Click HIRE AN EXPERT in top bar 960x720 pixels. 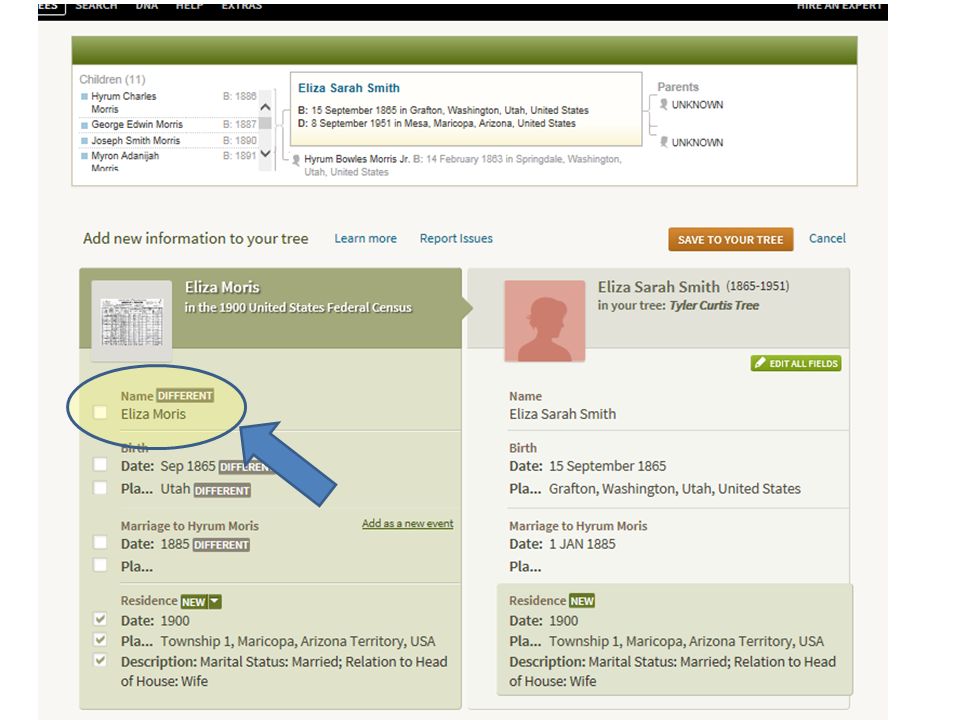coord(839,6)
